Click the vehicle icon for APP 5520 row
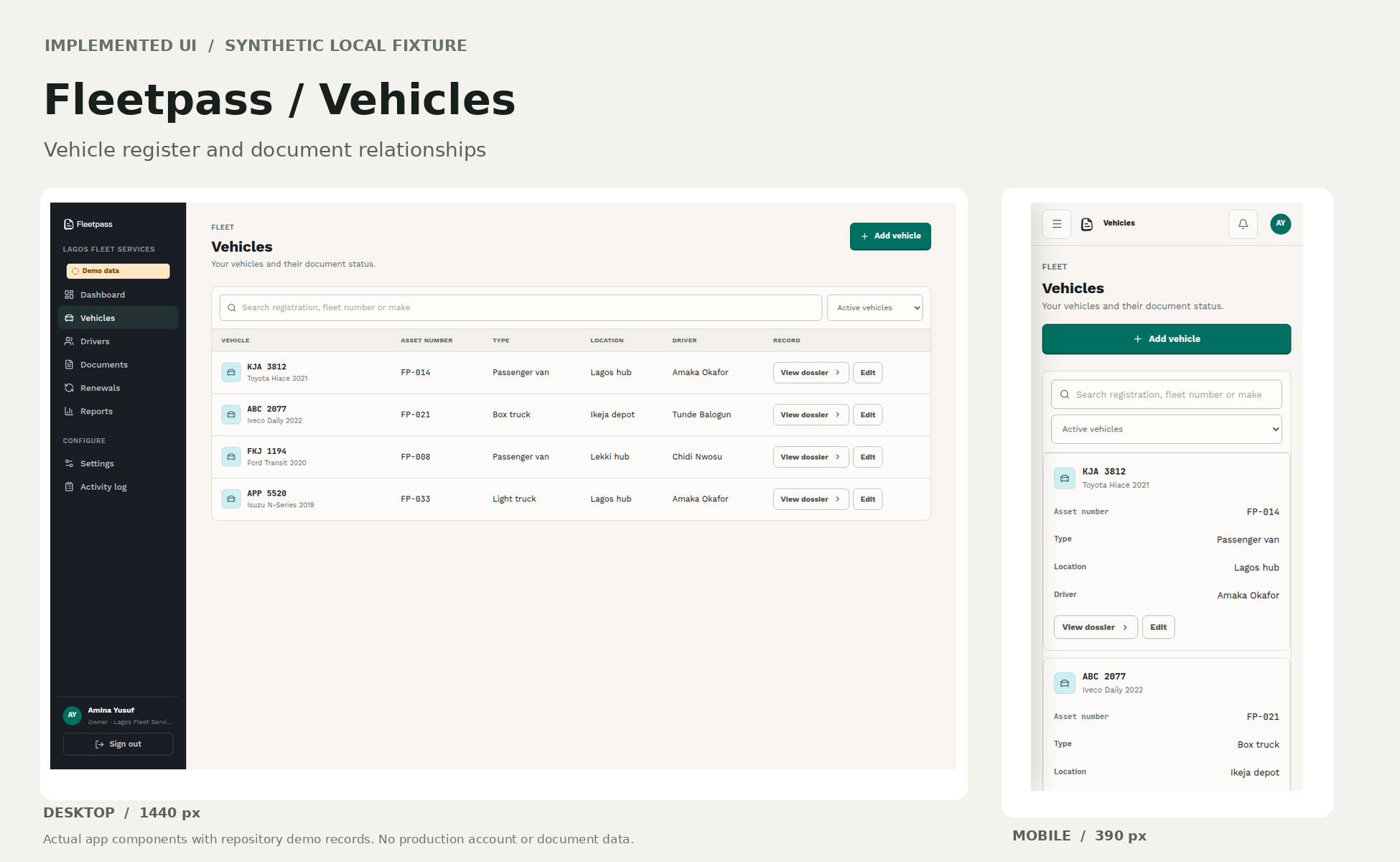 coord(231,499)
